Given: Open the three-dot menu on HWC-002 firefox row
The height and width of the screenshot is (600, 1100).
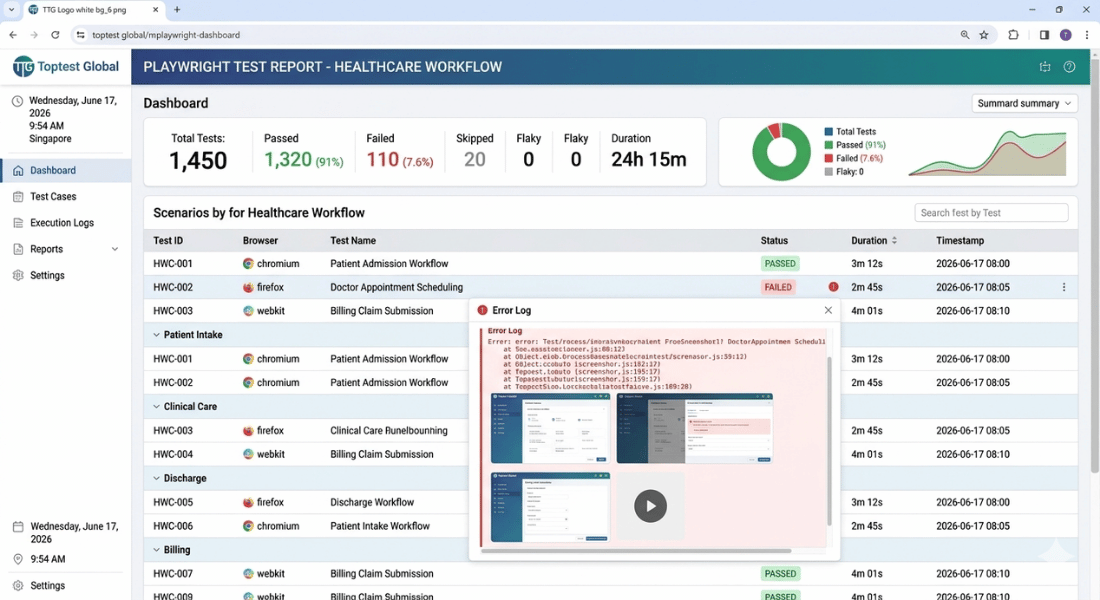Looking at the screenshot, I should click(1064, 287).
